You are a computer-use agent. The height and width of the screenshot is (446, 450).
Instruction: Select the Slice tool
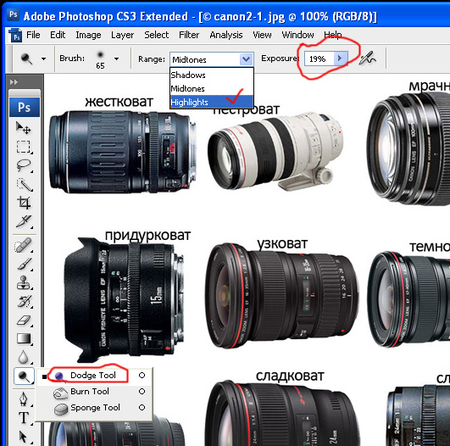[x=24, y=222]
